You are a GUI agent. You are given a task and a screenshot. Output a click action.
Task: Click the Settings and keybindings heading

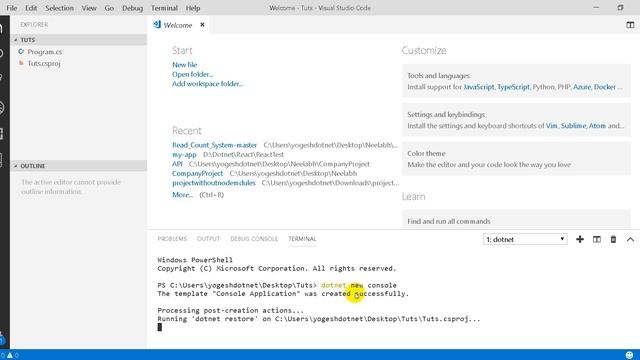click(x=446, y=115)
